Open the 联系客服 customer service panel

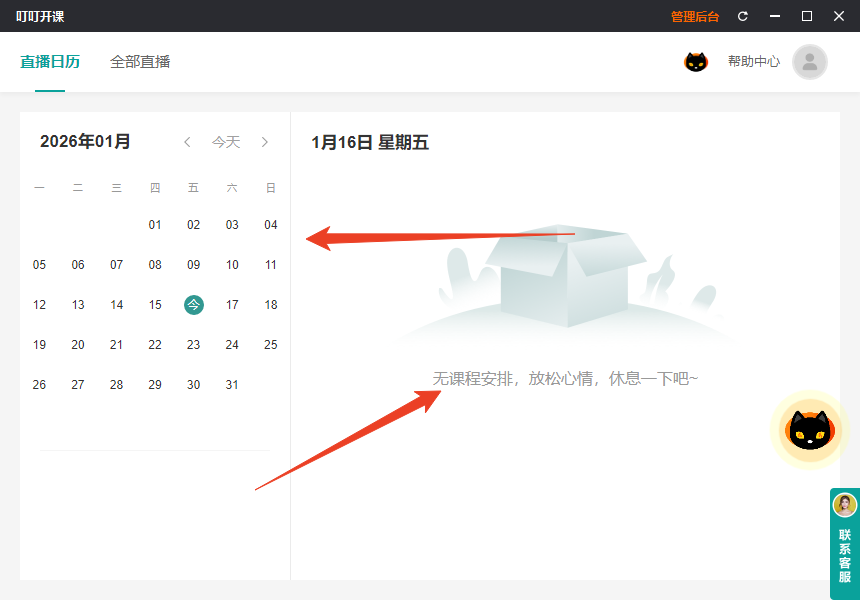(843, 543)
